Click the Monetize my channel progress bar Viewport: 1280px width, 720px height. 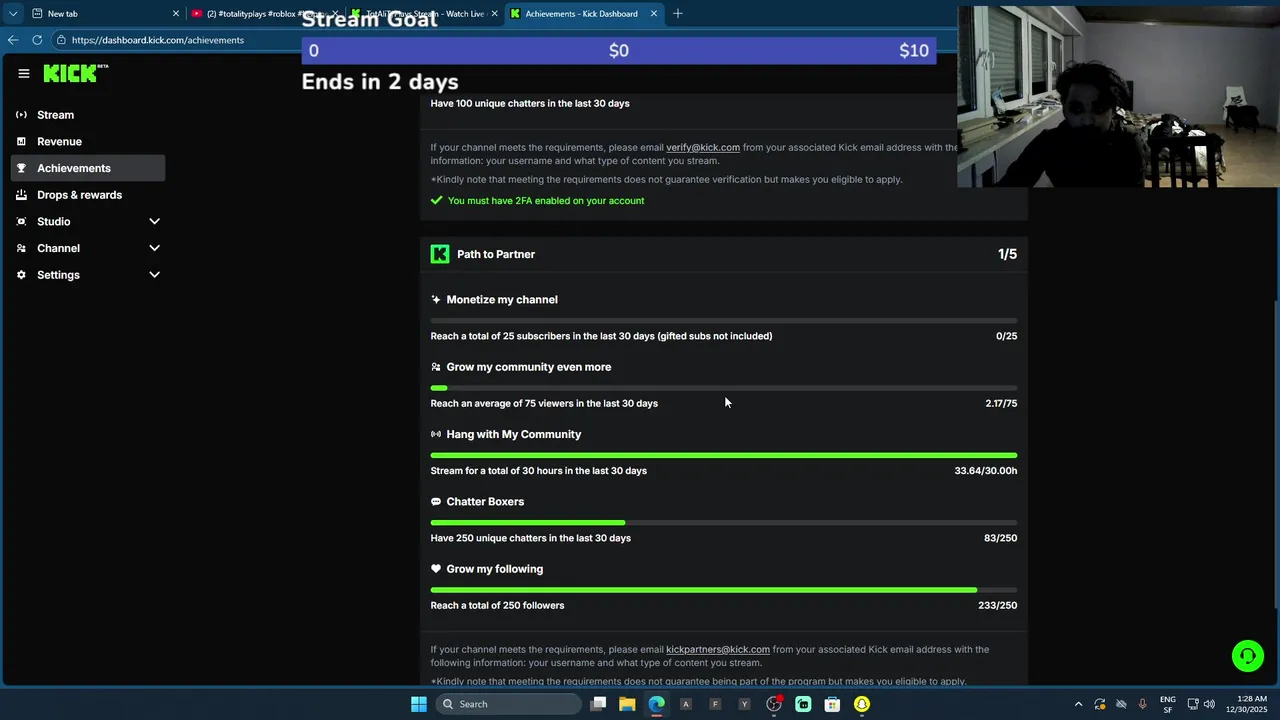724,320
